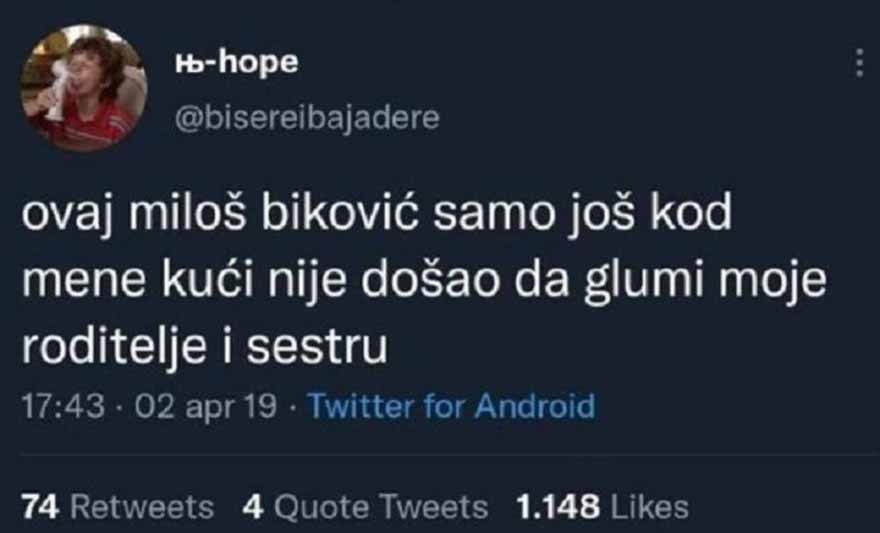The image size is (880, 533).
Task: View the 4 Quote Tweets list
Action: 365,507
